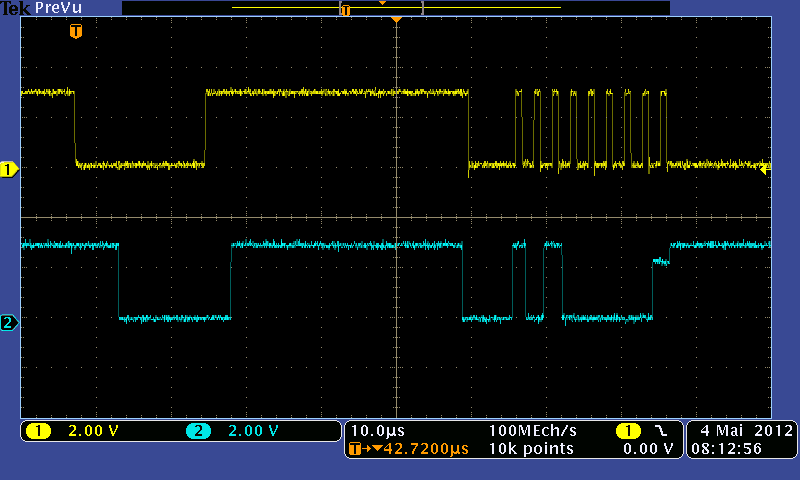Select the yellow channel 1 badge in the readout

coord(38,432)
